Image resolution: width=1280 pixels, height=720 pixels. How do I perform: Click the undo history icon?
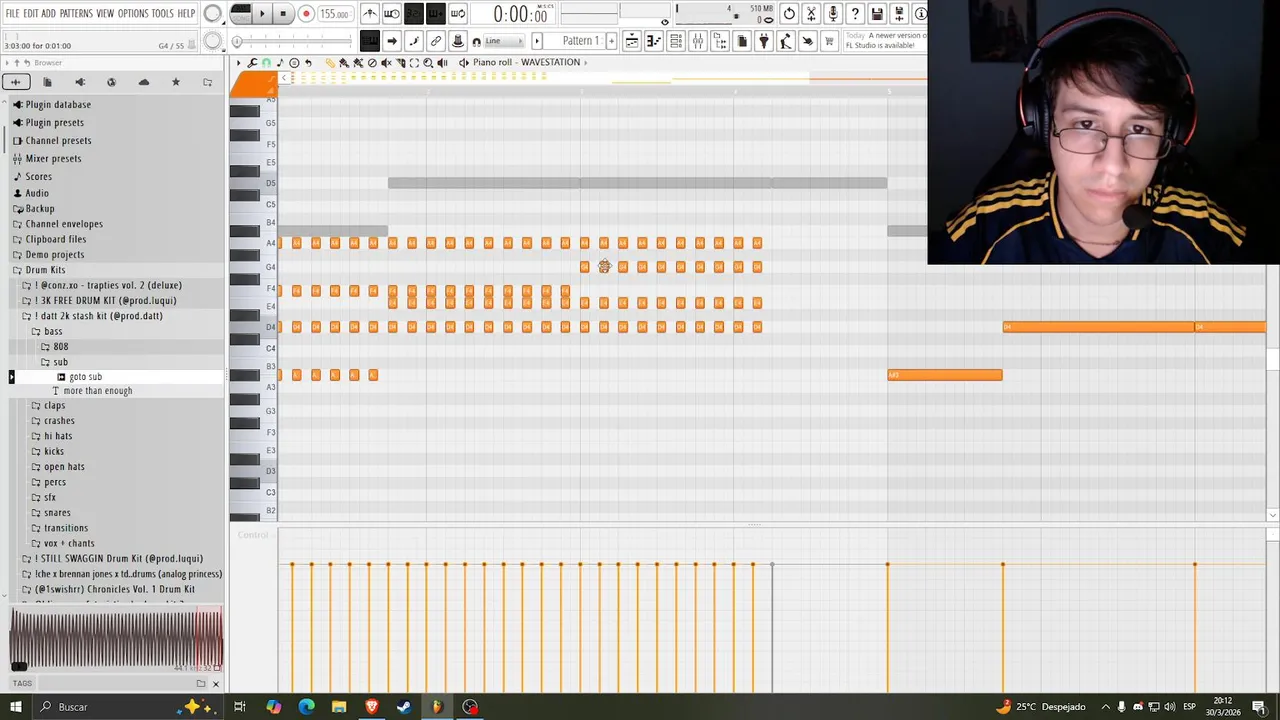(x=789, y=14)
